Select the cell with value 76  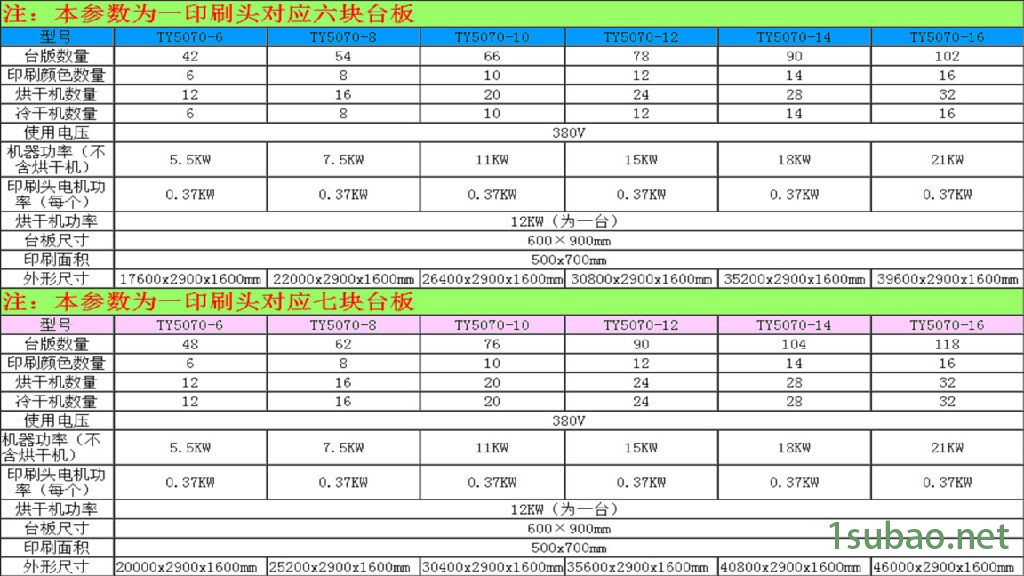(x=491, y=344)
